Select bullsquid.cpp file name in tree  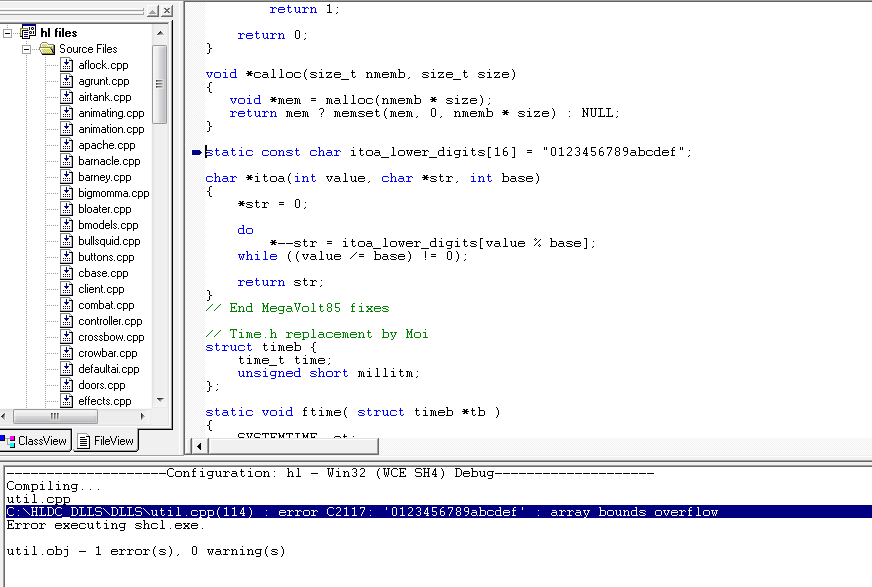point(110,241)
